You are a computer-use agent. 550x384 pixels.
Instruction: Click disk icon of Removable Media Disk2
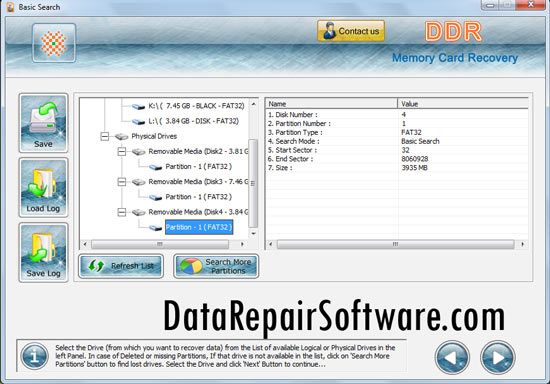tap(139, 152)
